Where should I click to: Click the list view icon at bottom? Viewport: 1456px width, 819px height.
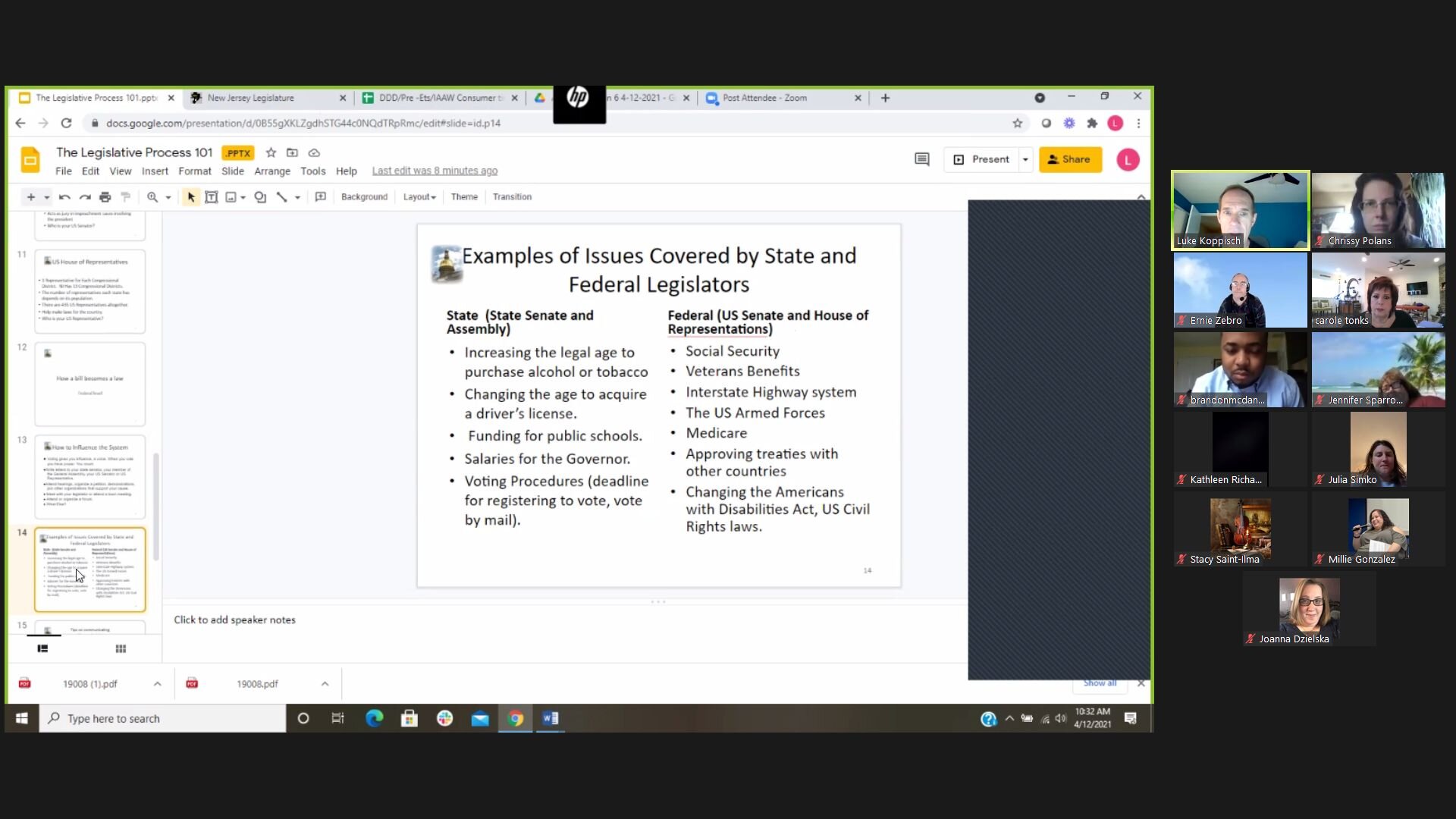pos(42,648)
